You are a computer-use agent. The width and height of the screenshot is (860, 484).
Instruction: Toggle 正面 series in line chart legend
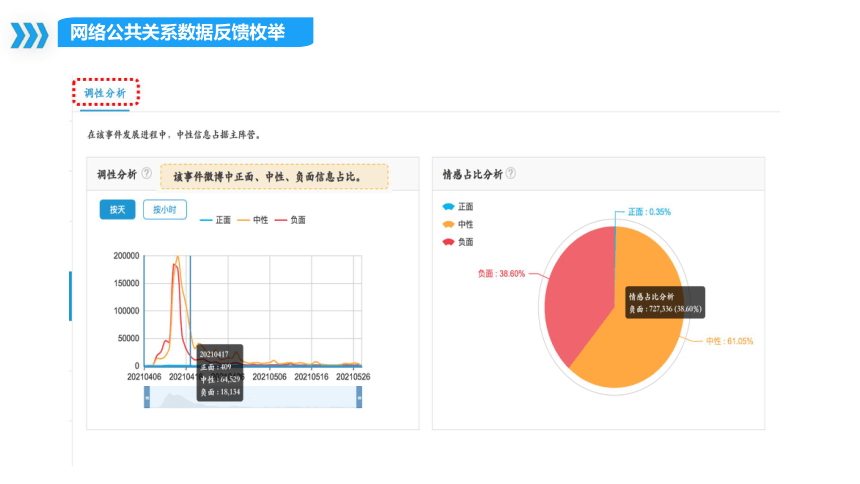coord(216,220)
